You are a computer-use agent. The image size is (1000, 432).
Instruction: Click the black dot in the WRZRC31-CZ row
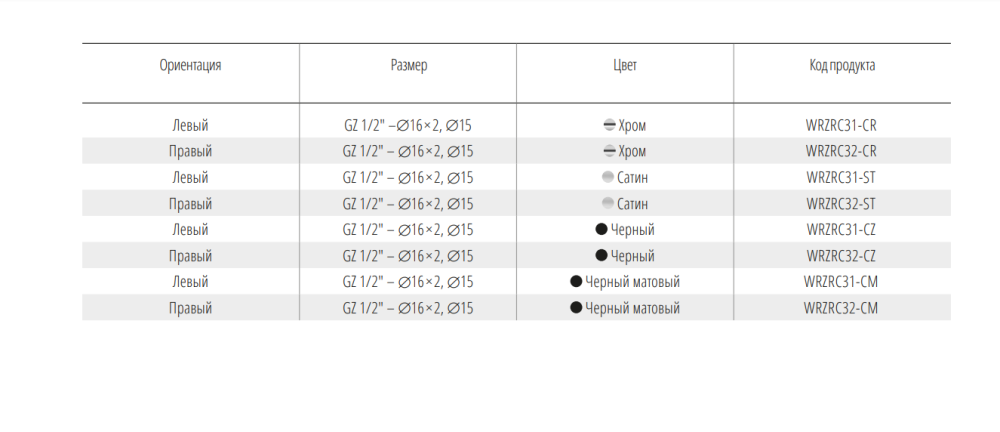601,230
